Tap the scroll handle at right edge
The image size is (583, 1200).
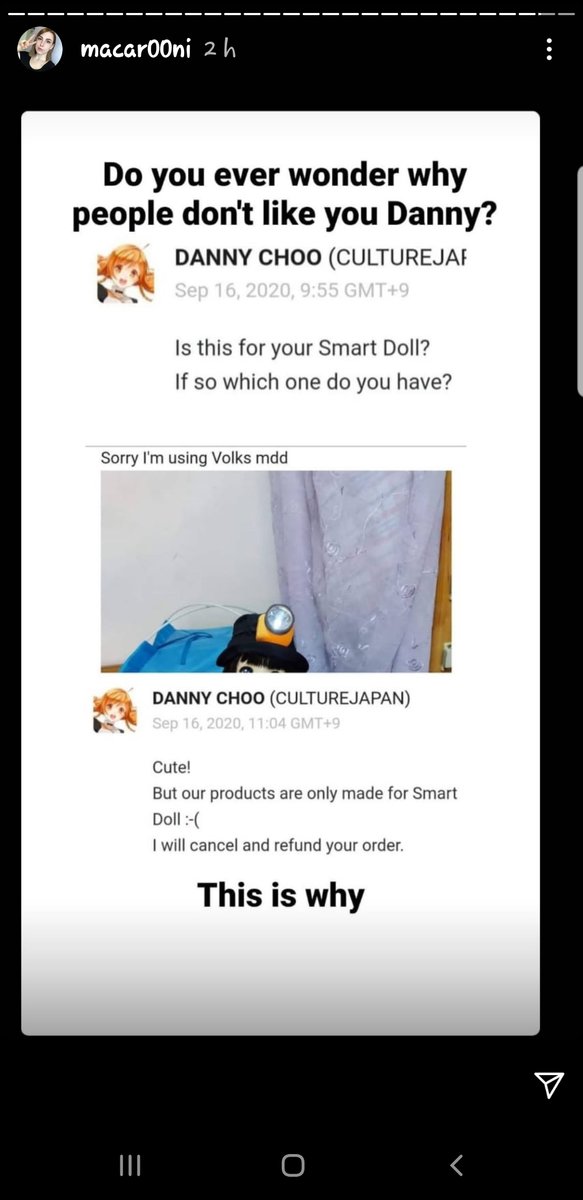[579, 280]
